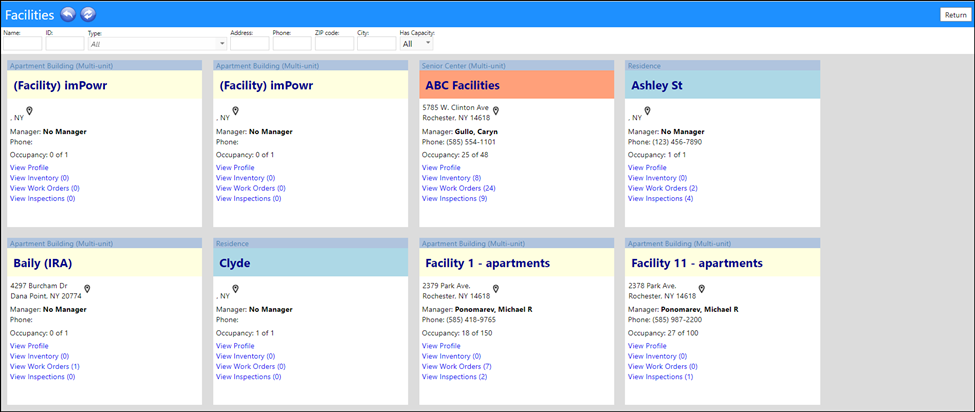Open map pin for ABC Facilities address
Image resolution: width=975 pixels, height=412 pixels.
coord(496,111)
